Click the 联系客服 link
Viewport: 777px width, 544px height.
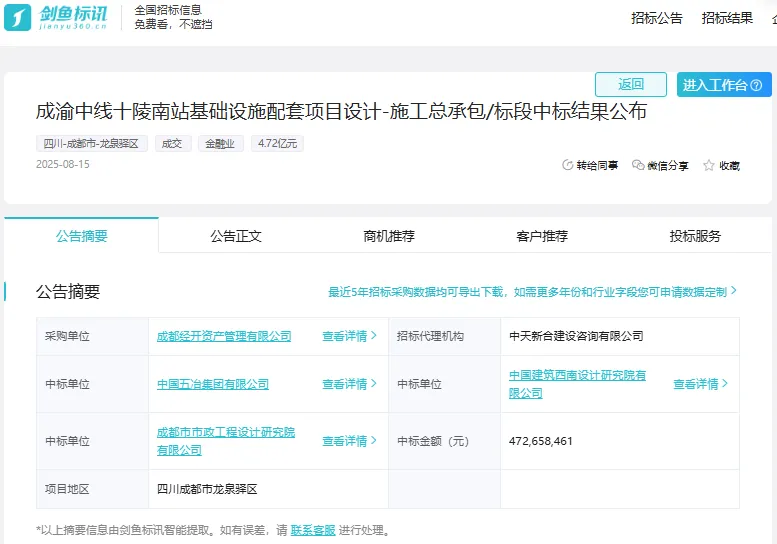[x=312, y=530]
